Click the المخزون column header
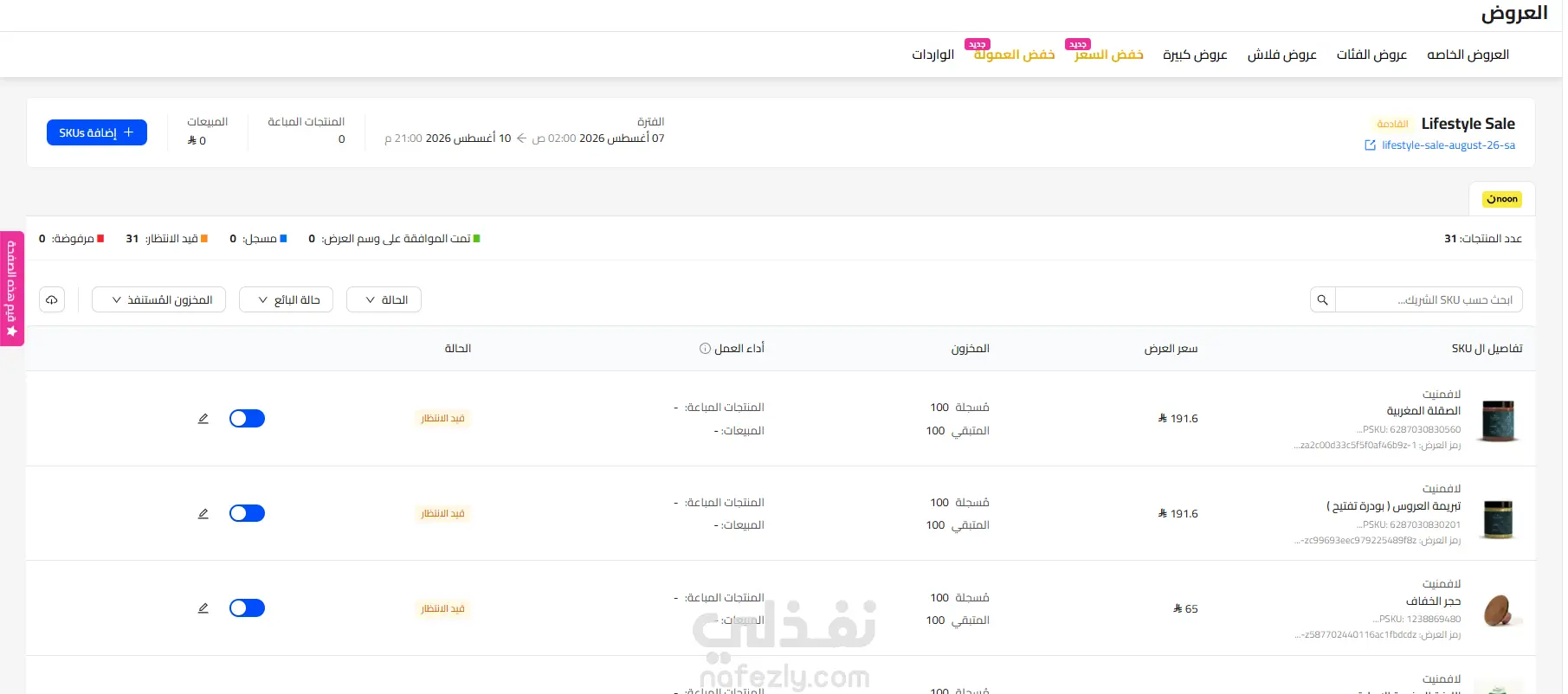 point(970,349)
